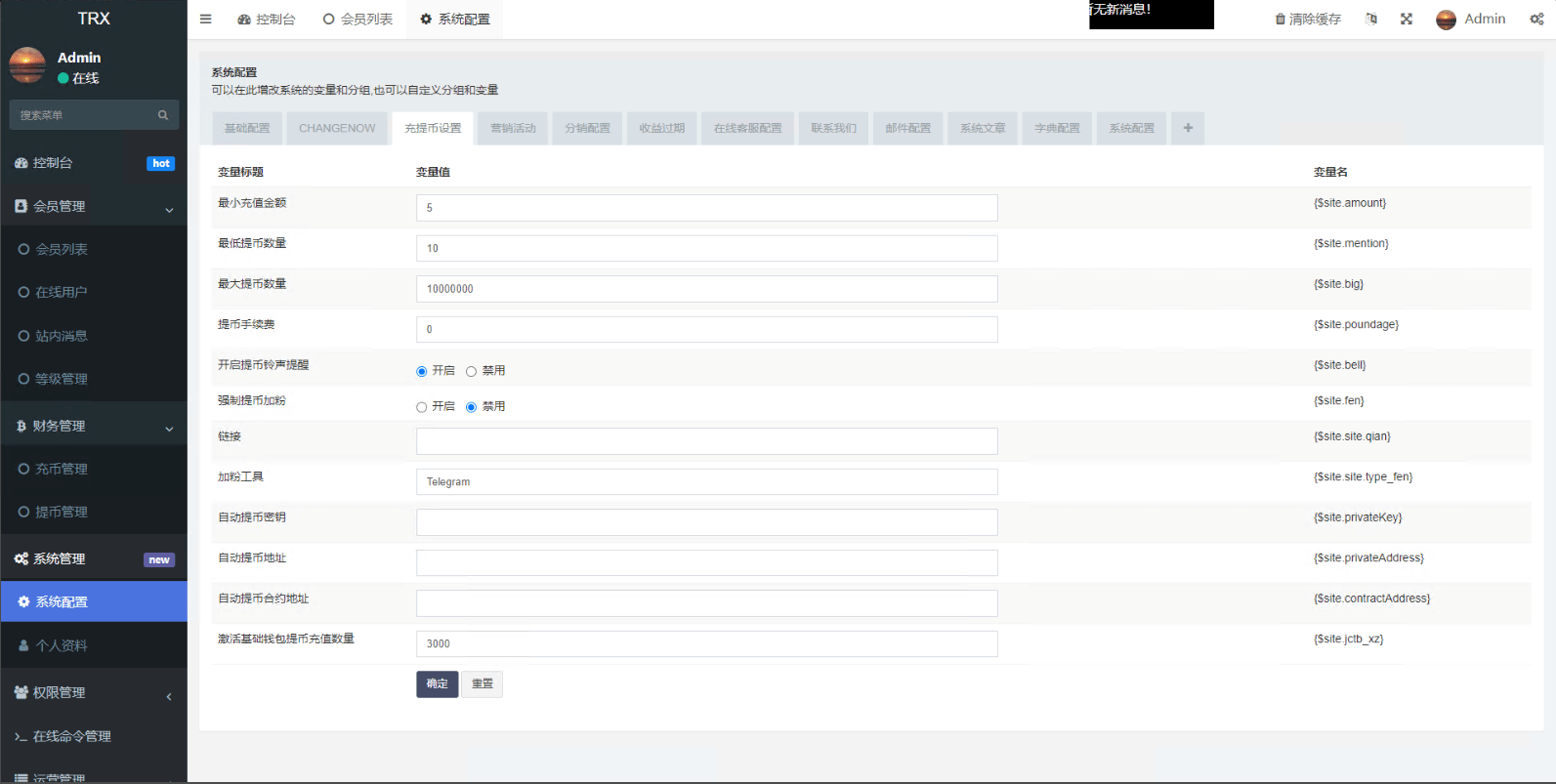Open the 邮件配置 tab
This screenshot has width=1556, height=784.
click(x=907, y=128)
